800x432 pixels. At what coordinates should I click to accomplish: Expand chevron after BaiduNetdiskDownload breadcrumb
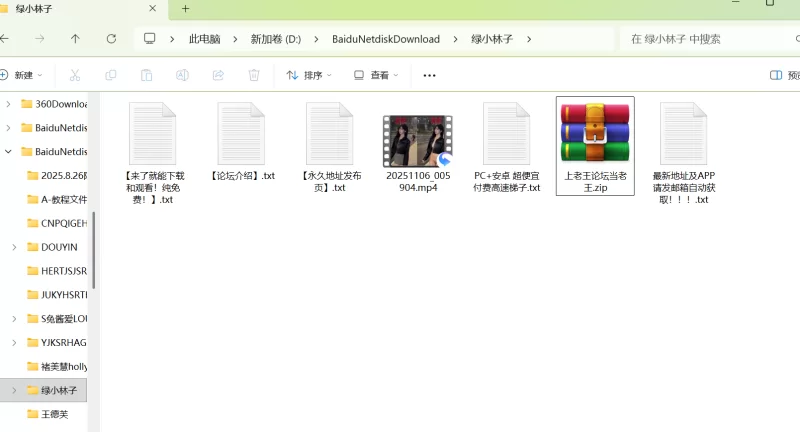[455, 39]
